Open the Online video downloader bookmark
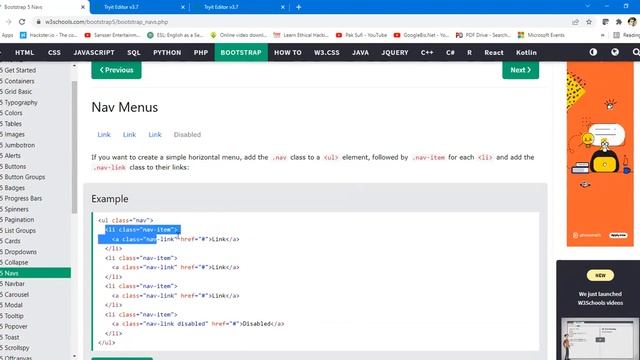Screen dimensions: 640x360 coord(238,35)
